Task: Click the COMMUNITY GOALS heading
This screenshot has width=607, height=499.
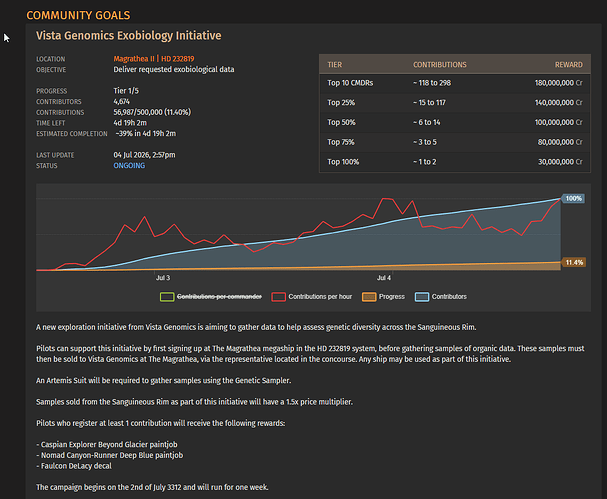Action: coord(78,15)
